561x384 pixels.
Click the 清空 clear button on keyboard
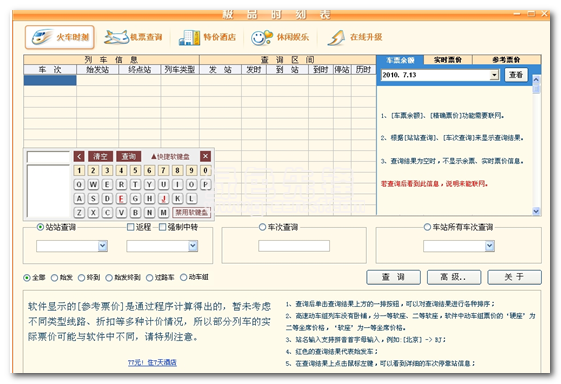(x=101, y=156)
